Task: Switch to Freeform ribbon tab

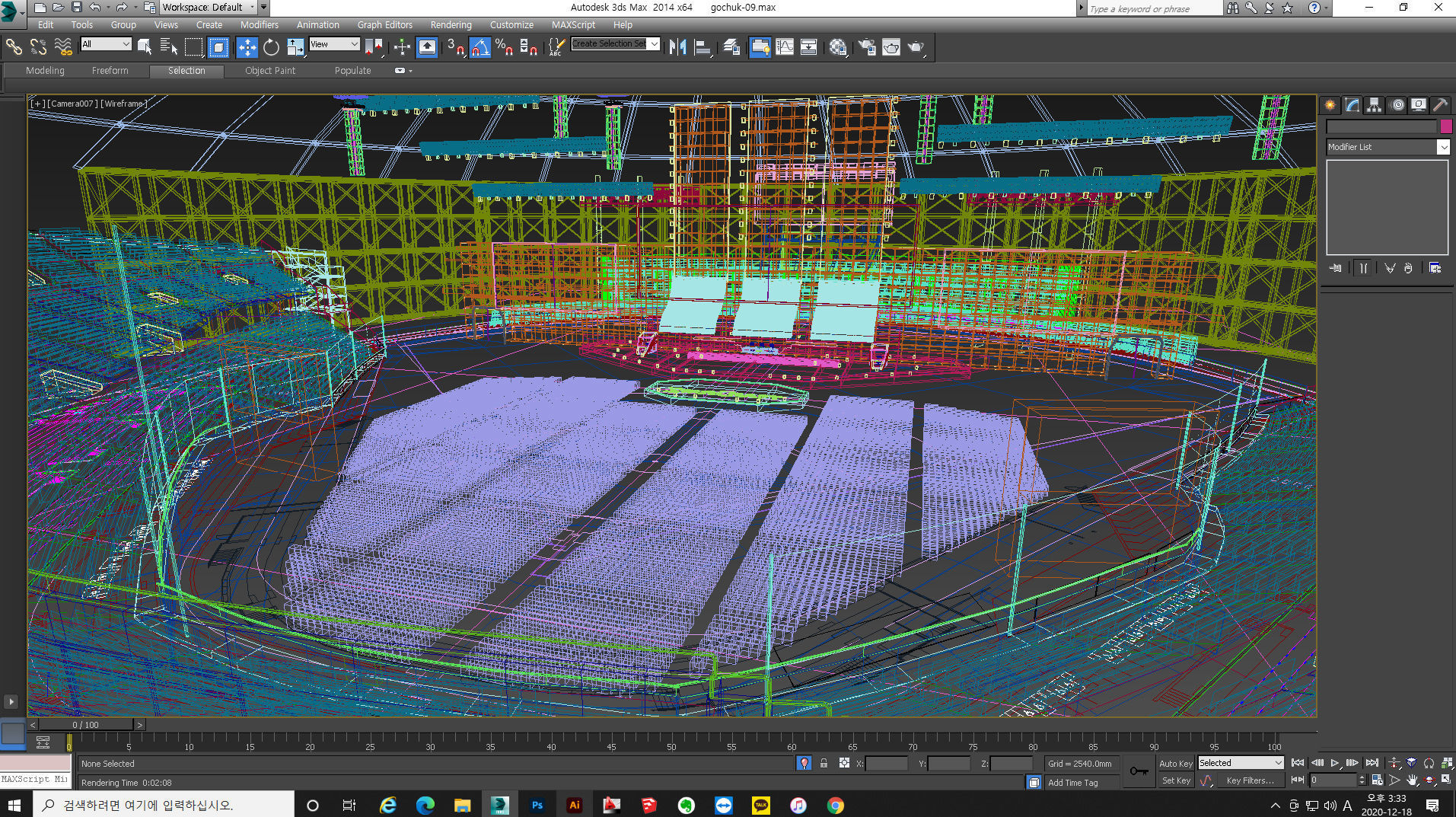Action: point(110,71)
